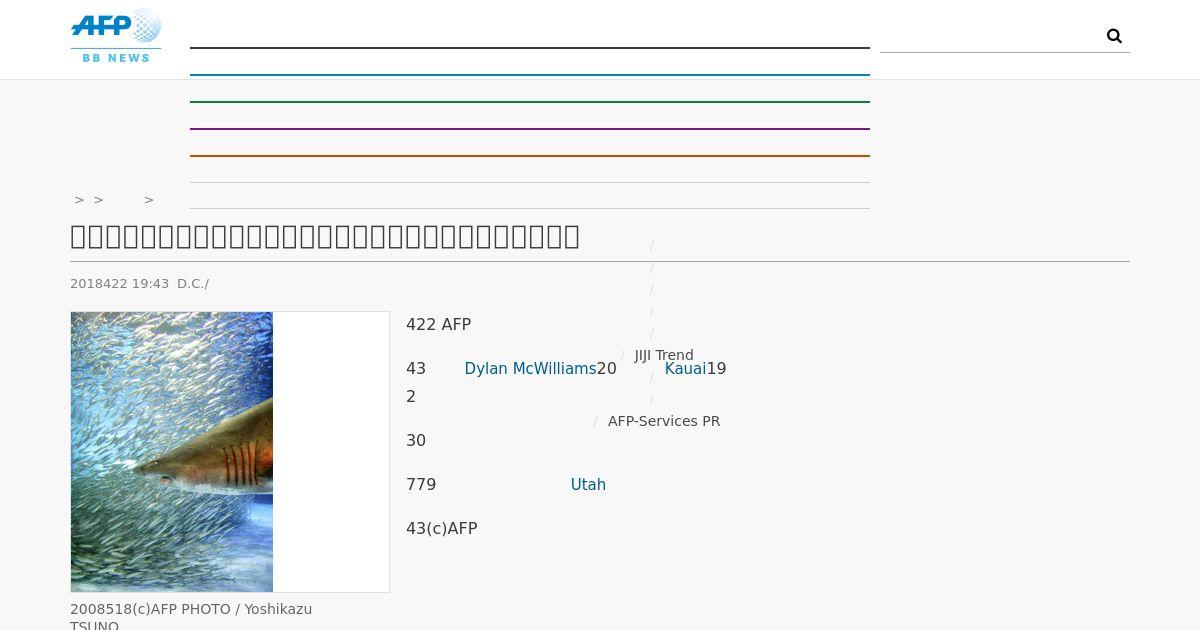Click the magnifying glass search icon
The height and width of the screenshot is (630, 1200).
[1114, 36]
